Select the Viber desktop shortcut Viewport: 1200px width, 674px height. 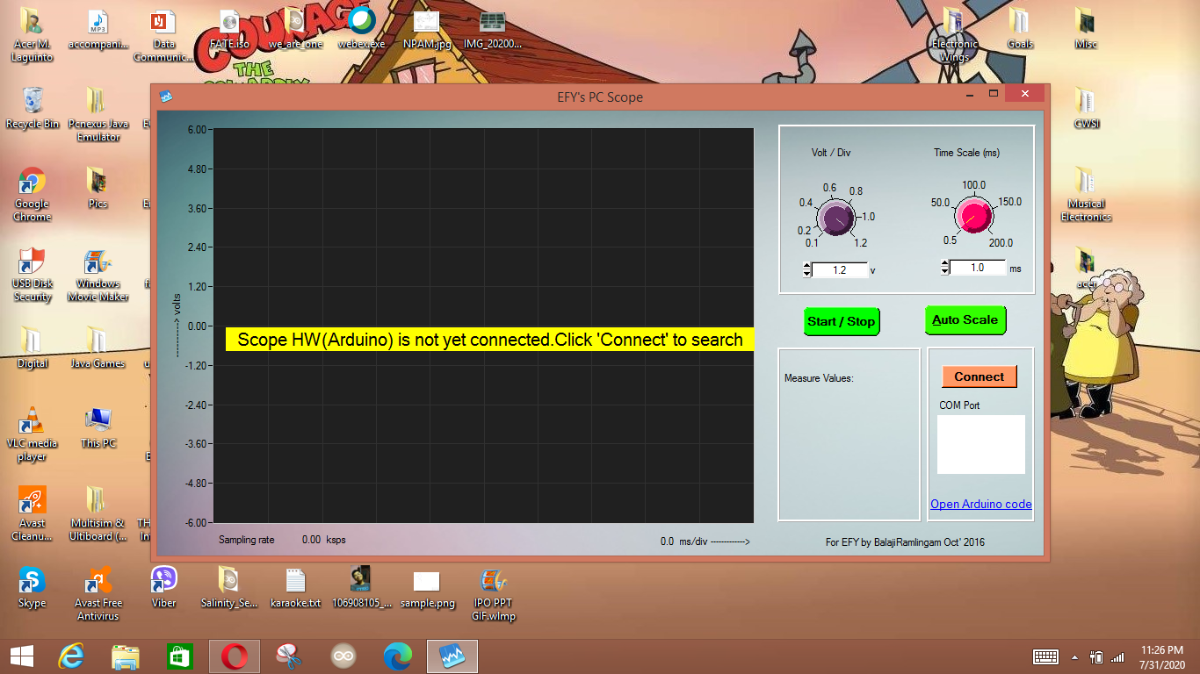[164, 587]
